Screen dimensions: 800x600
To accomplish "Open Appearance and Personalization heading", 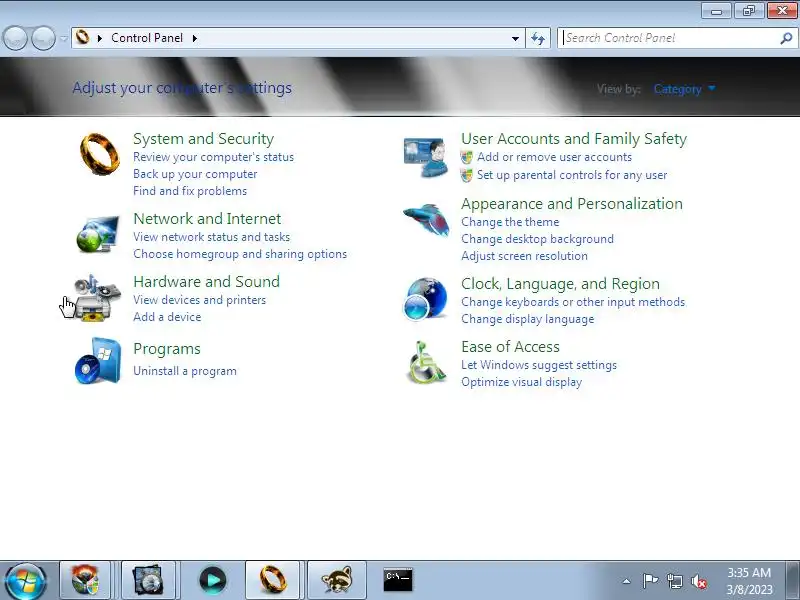I will coord(572,204).
